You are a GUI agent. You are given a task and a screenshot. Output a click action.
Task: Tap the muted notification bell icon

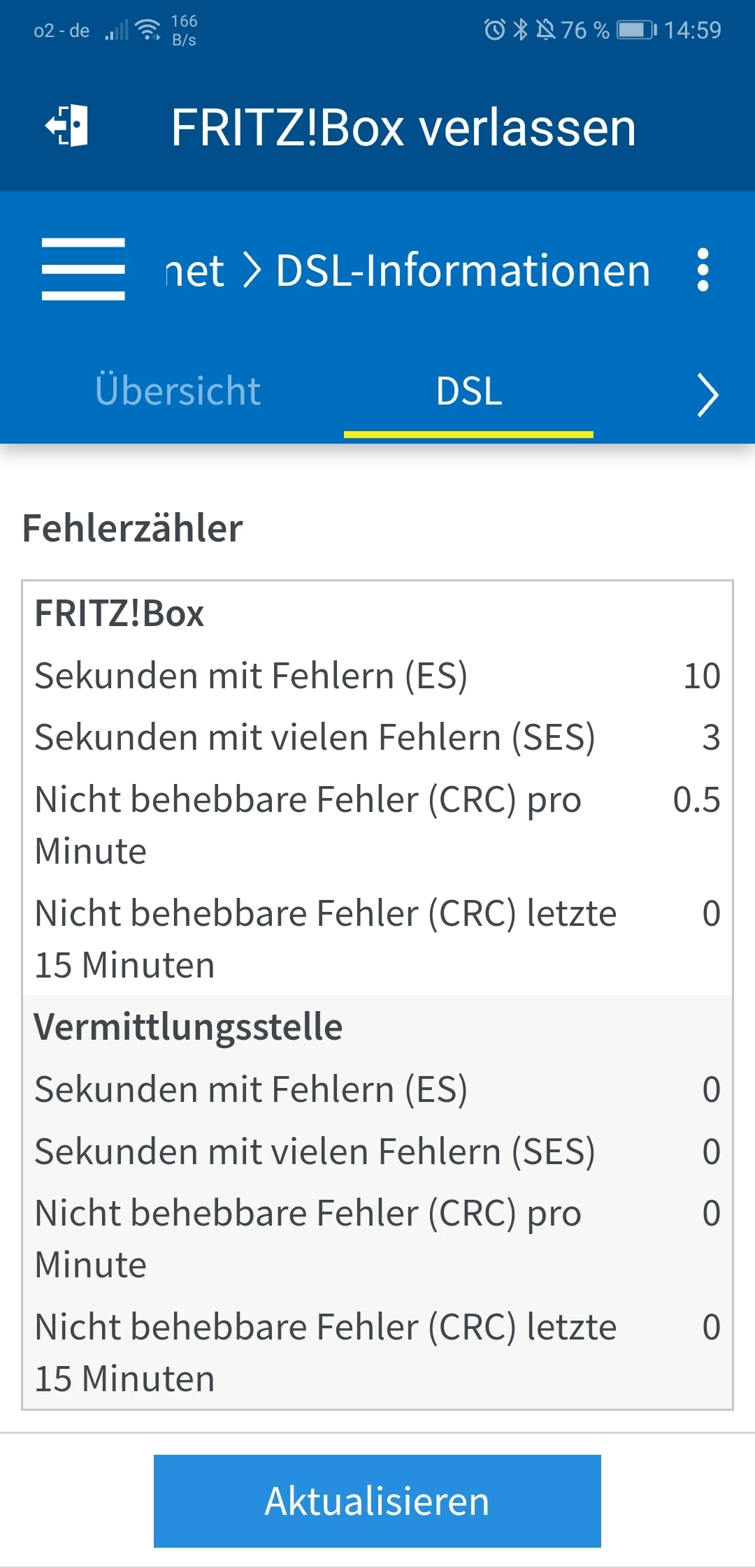click(x=545, y=30)
